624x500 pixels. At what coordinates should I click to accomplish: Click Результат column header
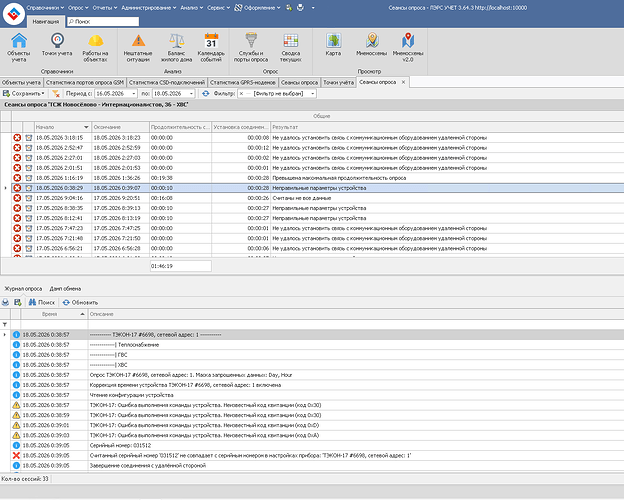(447, 127)
